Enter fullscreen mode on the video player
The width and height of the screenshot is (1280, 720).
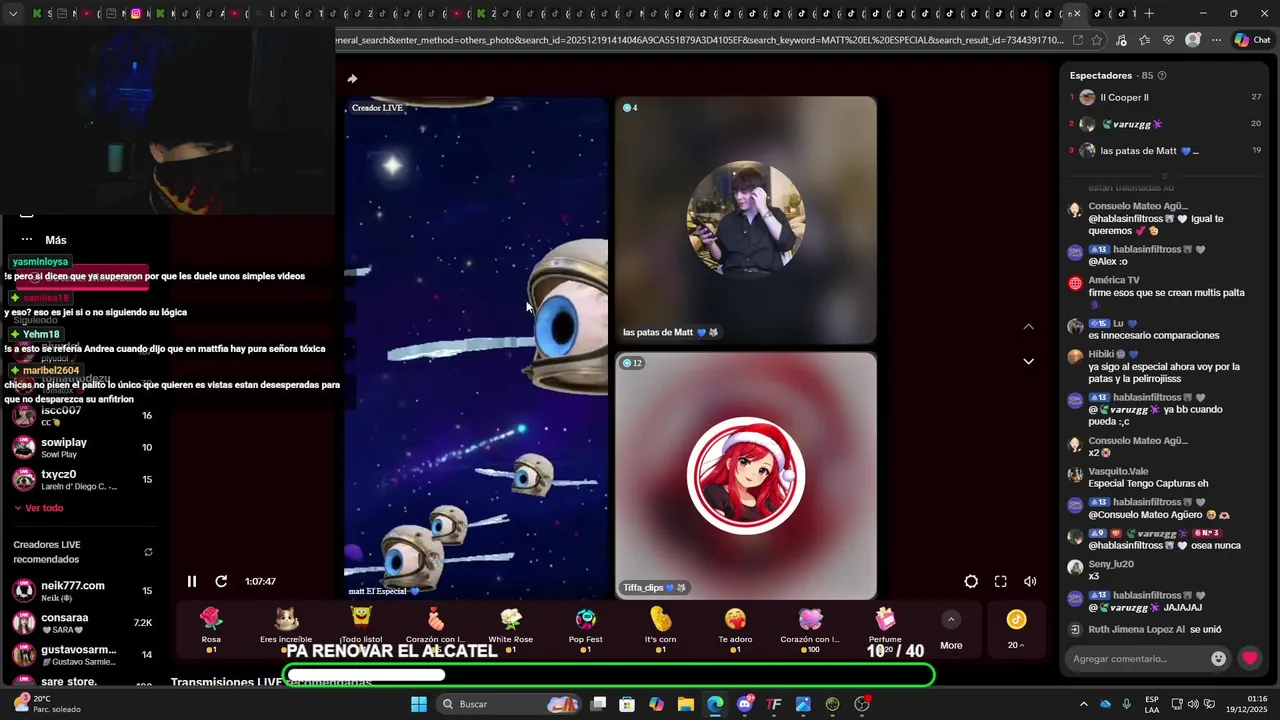point(1000,581)
